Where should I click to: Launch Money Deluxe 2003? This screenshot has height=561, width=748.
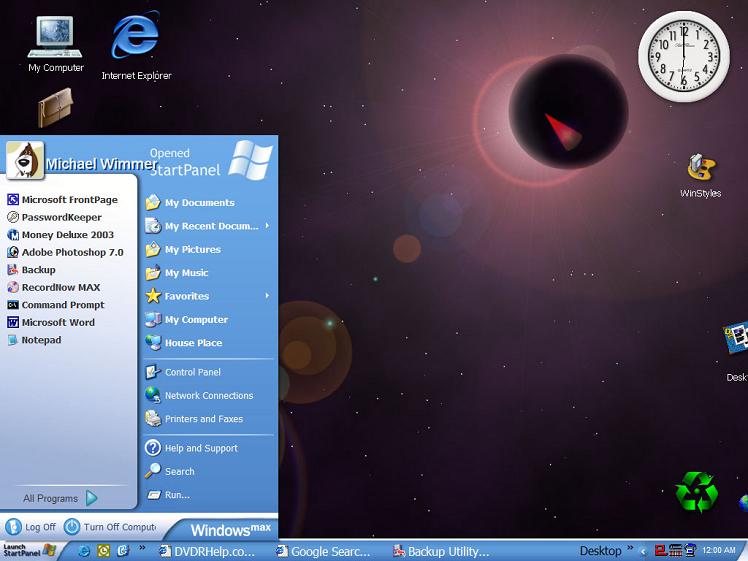point(61,235)
